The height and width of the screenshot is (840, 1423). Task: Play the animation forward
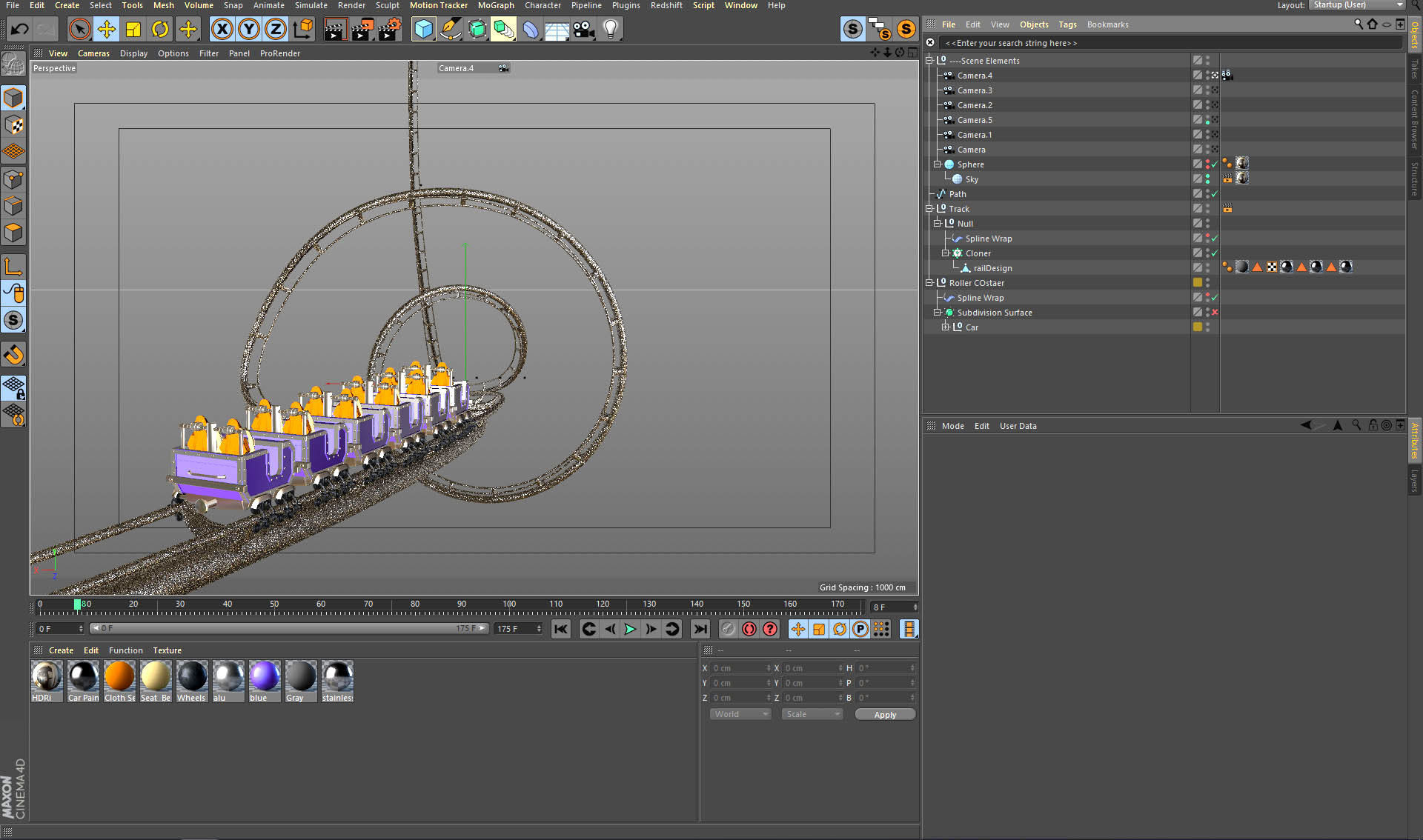[x=630, y=629]
